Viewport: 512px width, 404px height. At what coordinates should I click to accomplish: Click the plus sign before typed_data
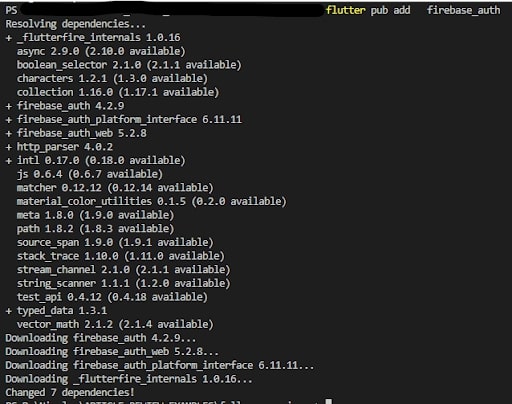click(9, 311)
